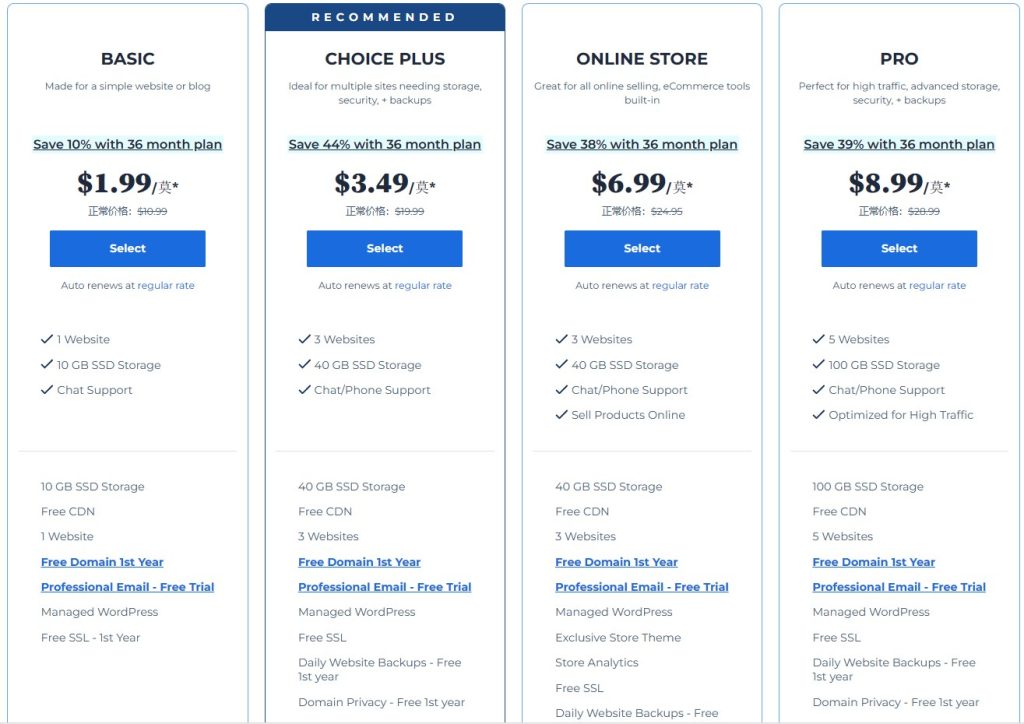Click Select under Online Store plan
1024x724 pixels.
[642, 249]
